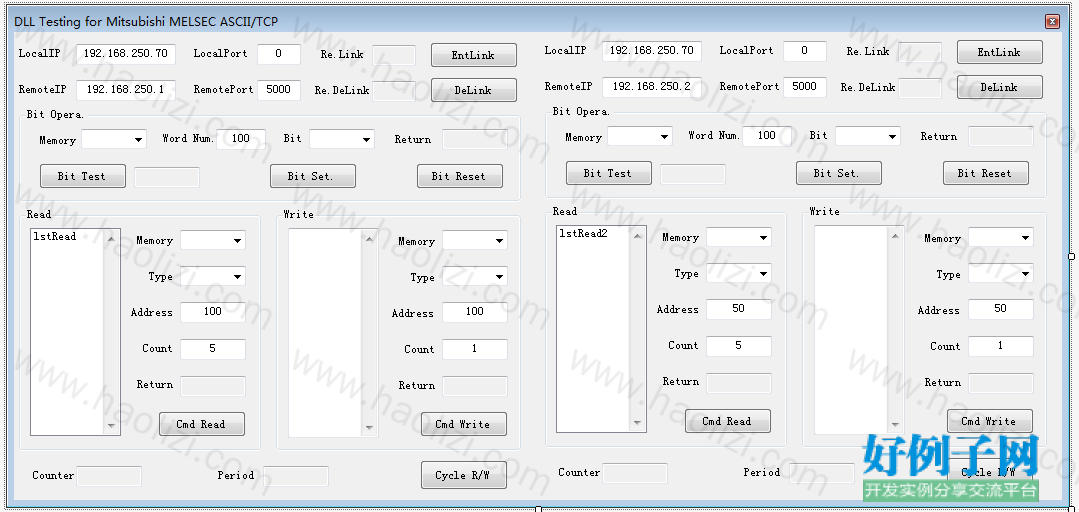This screenshot has height=512, width=1079.
Task: Click left Read Address field 100
Action: coord(213,312)
